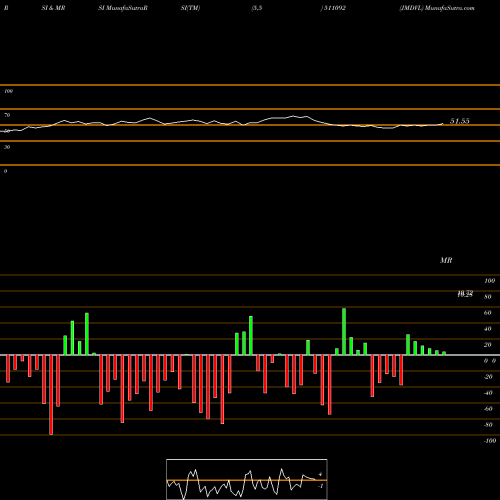This screenshot has width=500, height=500.
Task: Click the MR axis label -100
Action: pos(490,441)
